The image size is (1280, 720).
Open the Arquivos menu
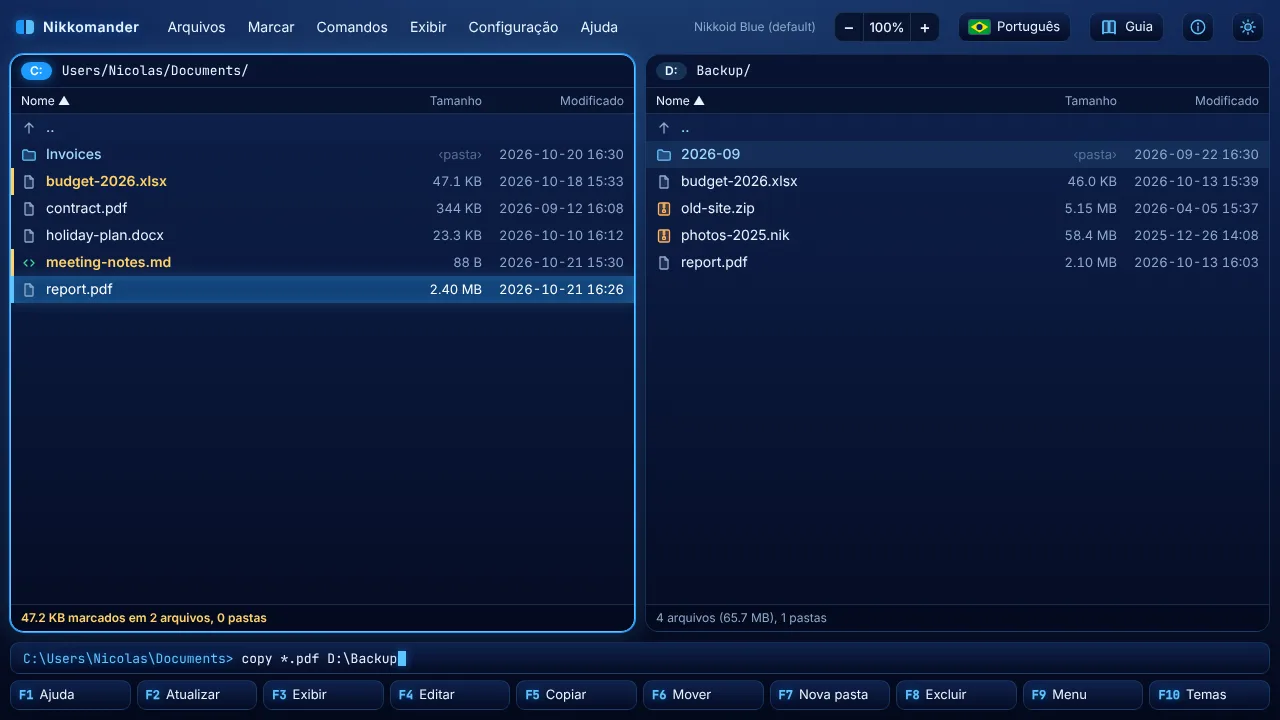(x=197, y=27)
